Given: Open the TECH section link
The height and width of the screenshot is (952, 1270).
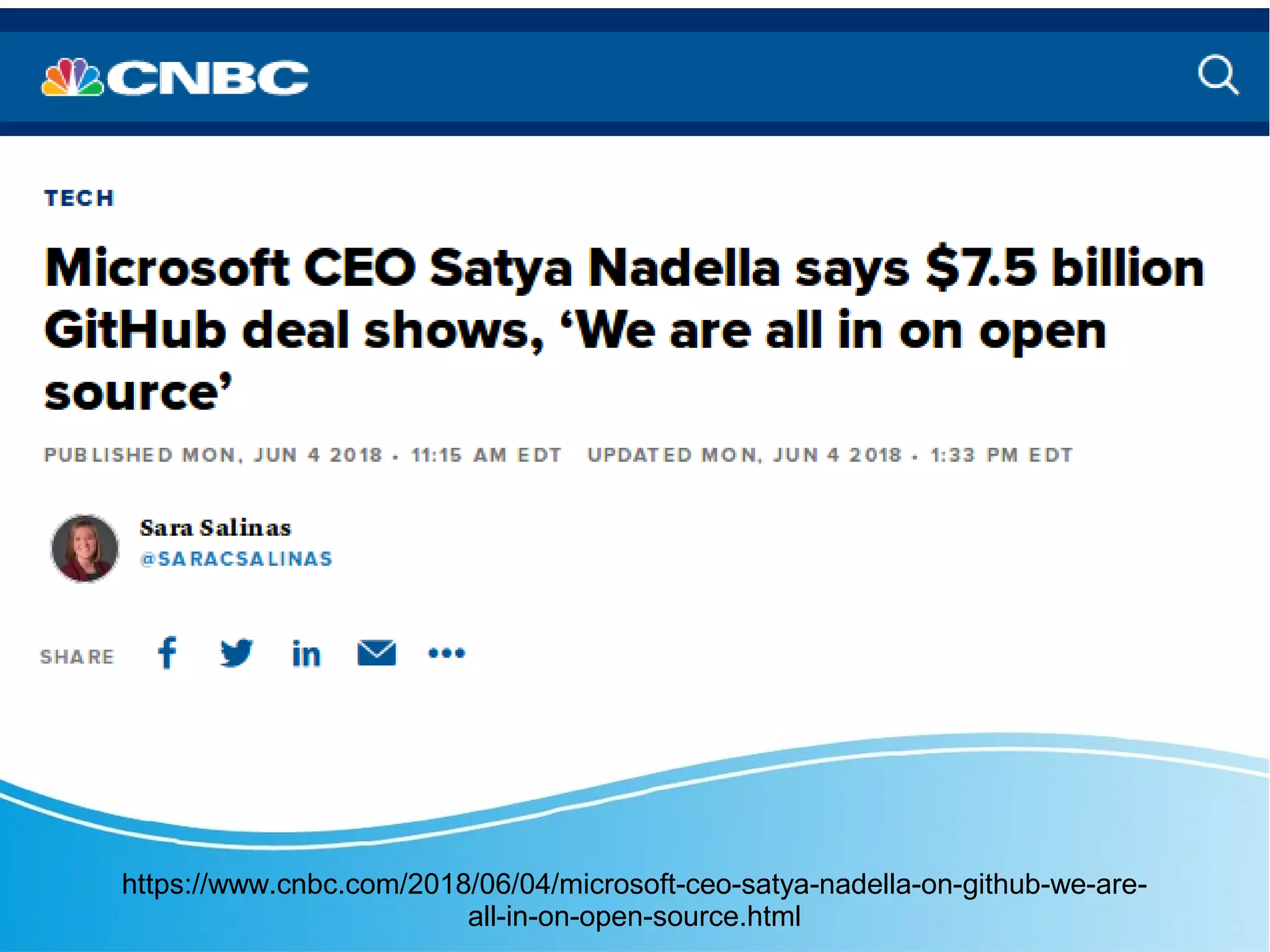Looking at the screenshot, I should 79,198.
